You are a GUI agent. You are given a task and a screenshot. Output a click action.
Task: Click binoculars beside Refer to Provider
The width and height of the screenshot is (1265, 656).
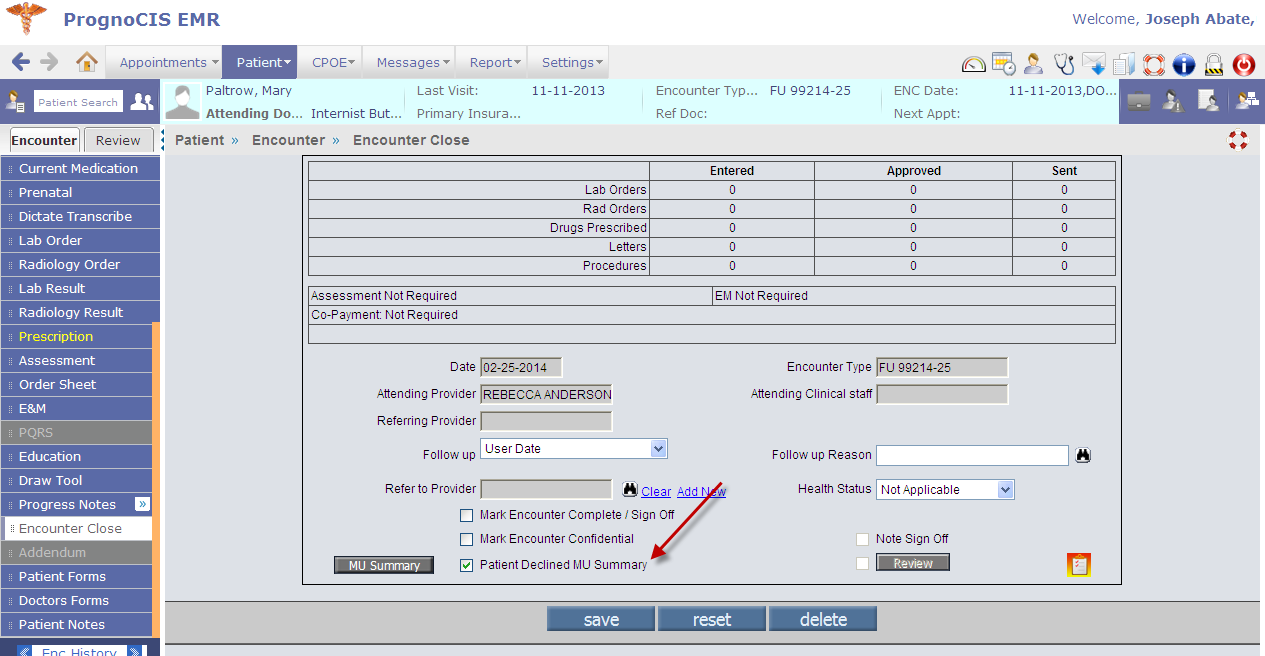[x=630, y=490]
